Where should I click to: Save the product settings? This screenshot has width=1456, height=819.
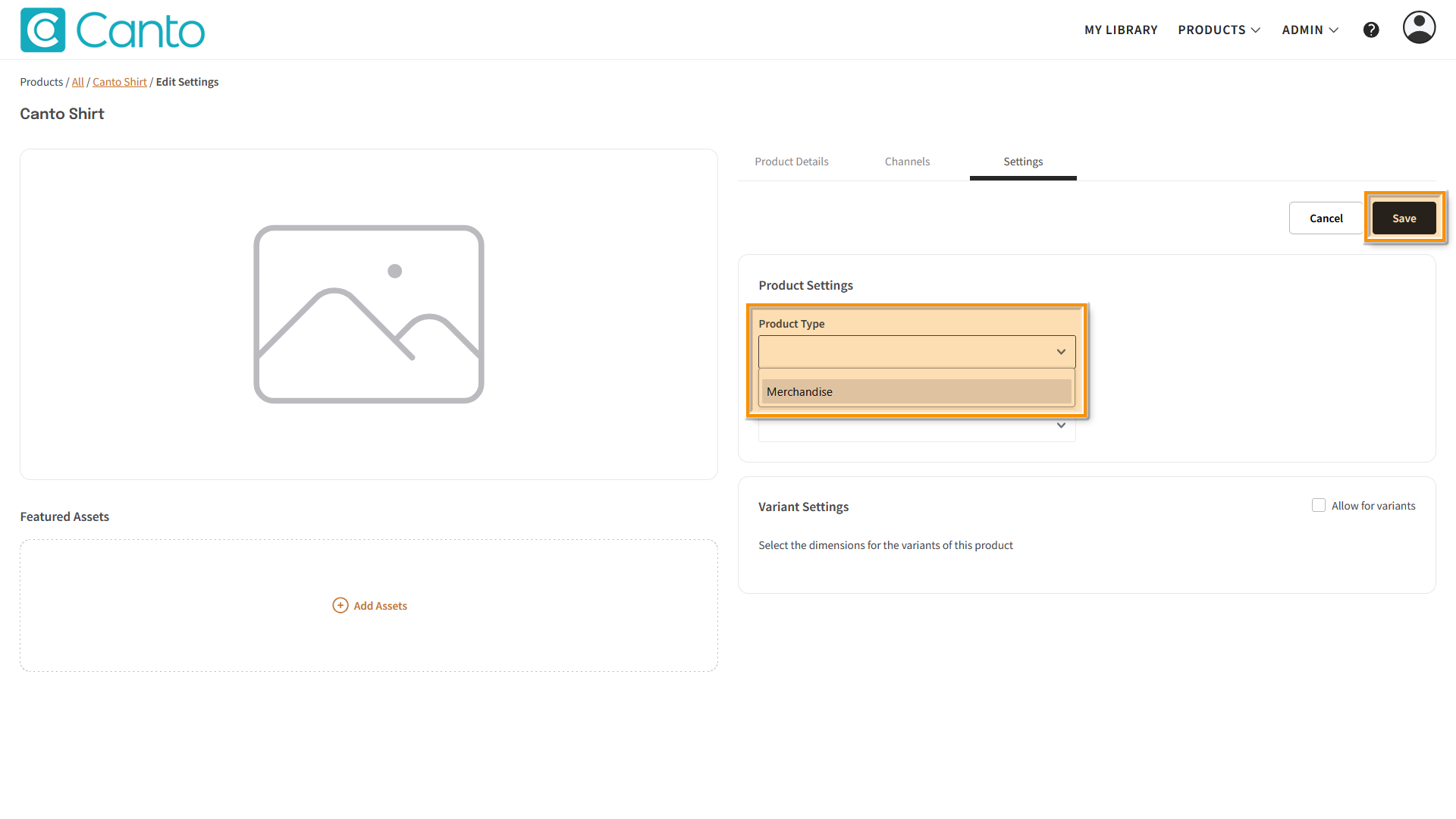click(x=1404, y=218)
